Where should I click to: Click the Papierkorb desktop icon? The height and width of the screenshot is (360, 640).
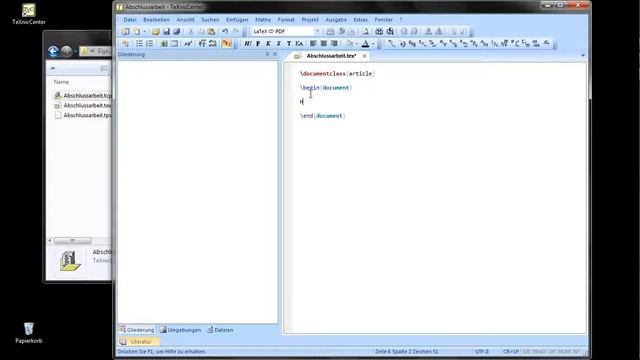pyautogui.click(x=29, y=333)
